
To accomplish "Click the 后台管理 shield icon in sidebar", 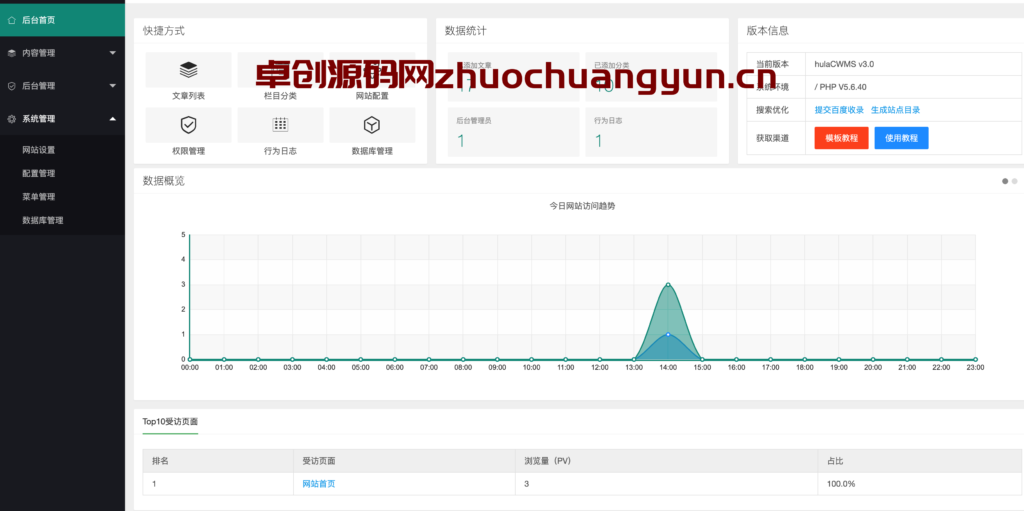I will 12,86.
